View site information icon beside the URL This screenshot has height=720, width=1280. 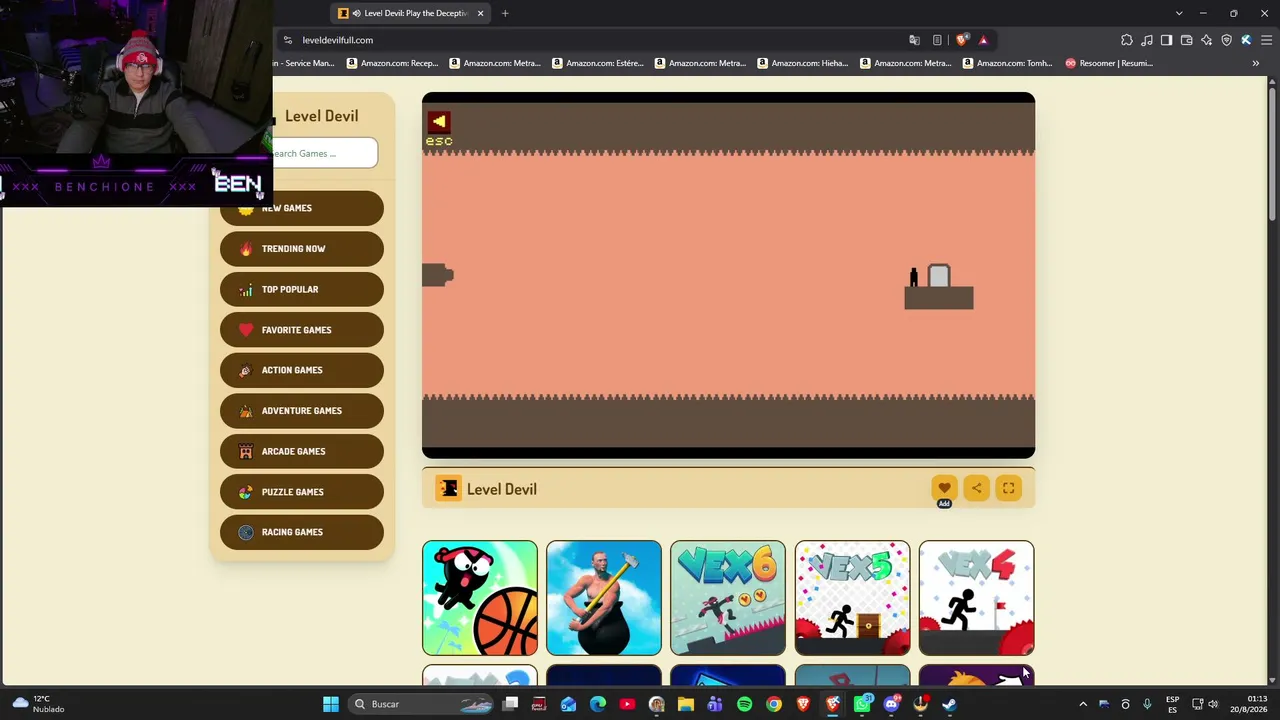(288, 40)
